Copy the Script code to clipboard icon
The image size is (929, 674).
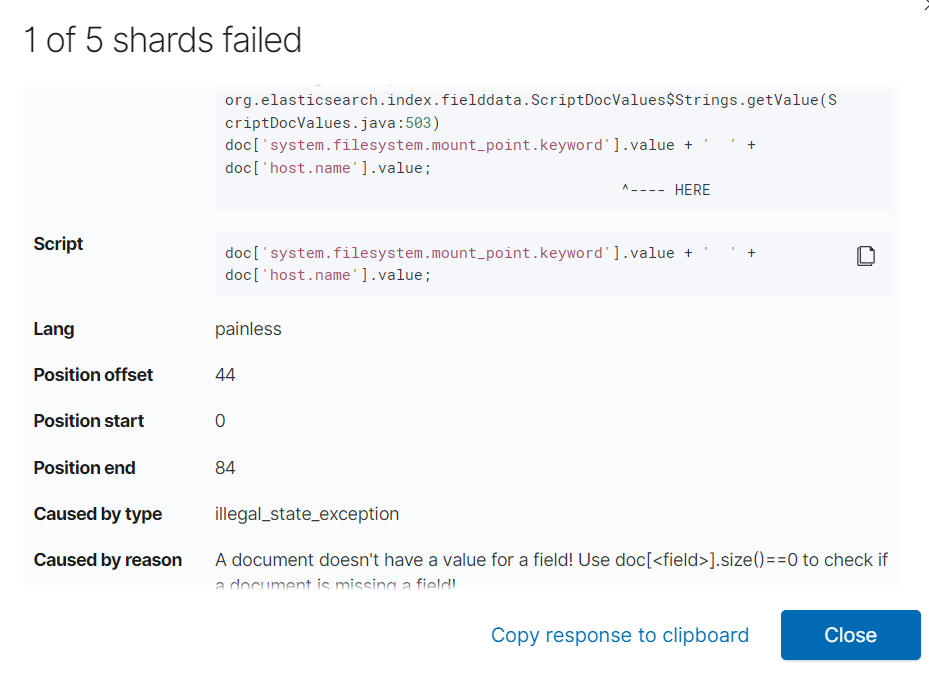point(866,256)
